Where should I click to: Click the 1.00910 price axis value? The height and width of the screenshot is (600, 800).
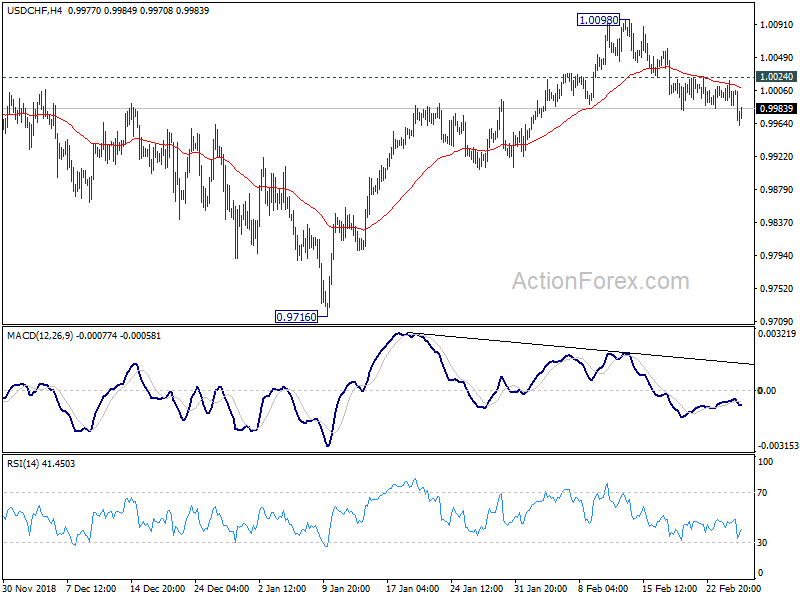coord(777,24)
